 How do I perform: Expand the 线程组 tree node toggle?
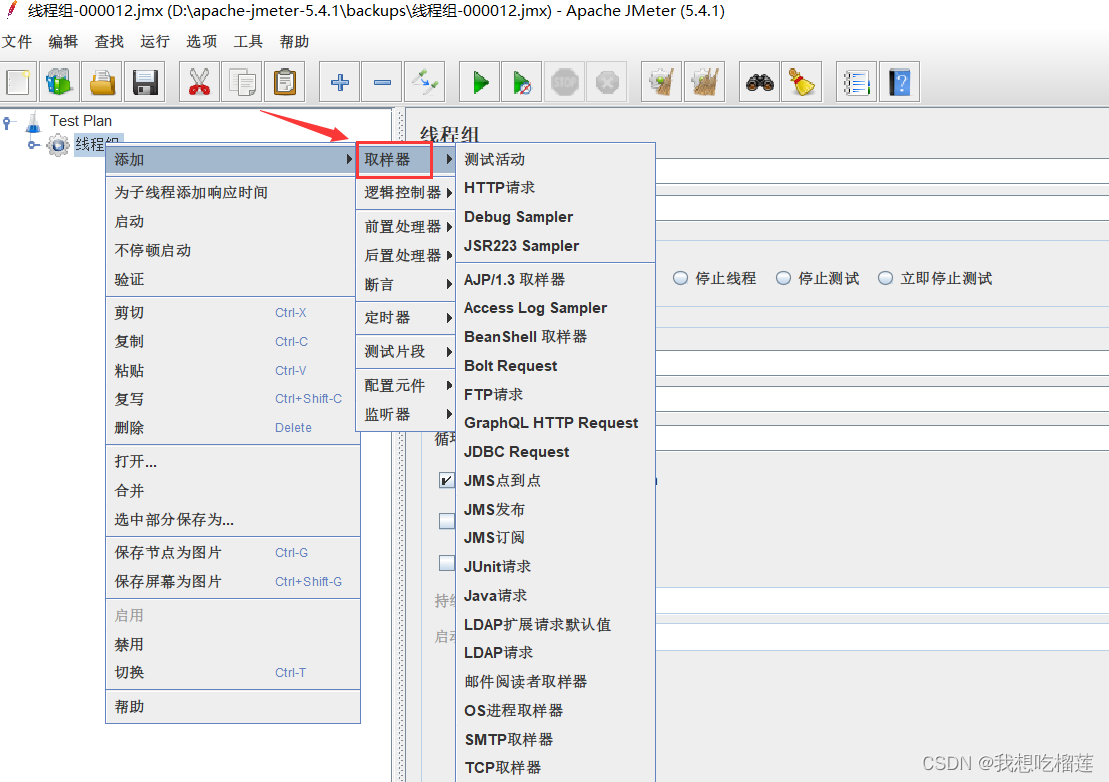point(33,145)
